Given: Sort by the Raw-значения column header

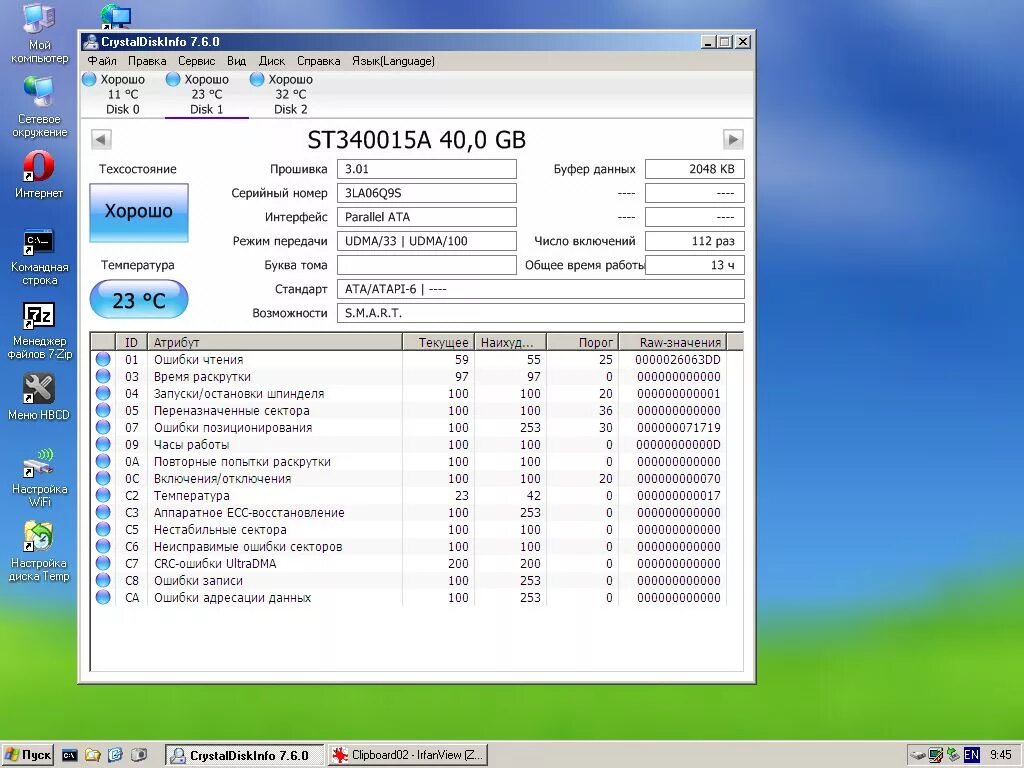Looking at the screenshot, I should coord(673,342).
